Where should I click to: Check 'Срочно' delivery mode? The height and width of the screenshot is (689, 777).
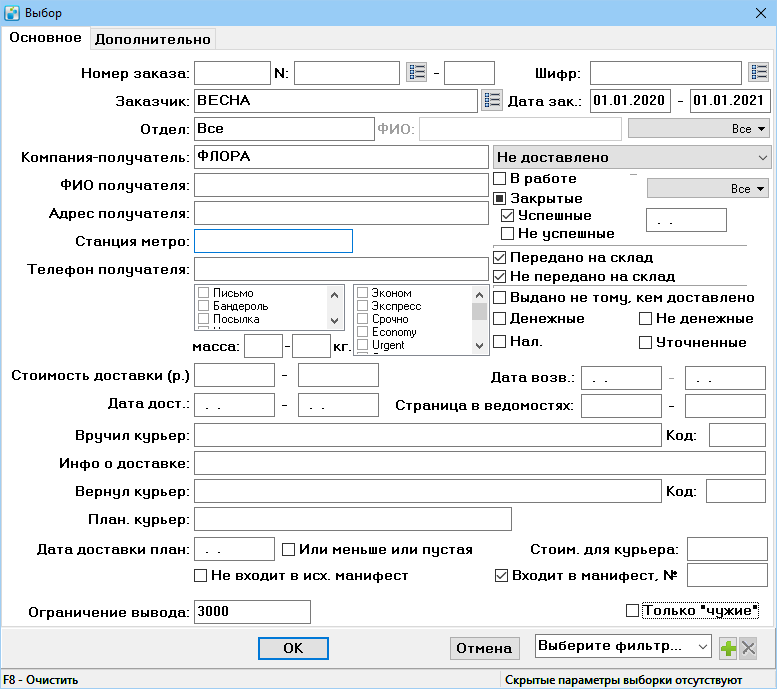point(362,318)
